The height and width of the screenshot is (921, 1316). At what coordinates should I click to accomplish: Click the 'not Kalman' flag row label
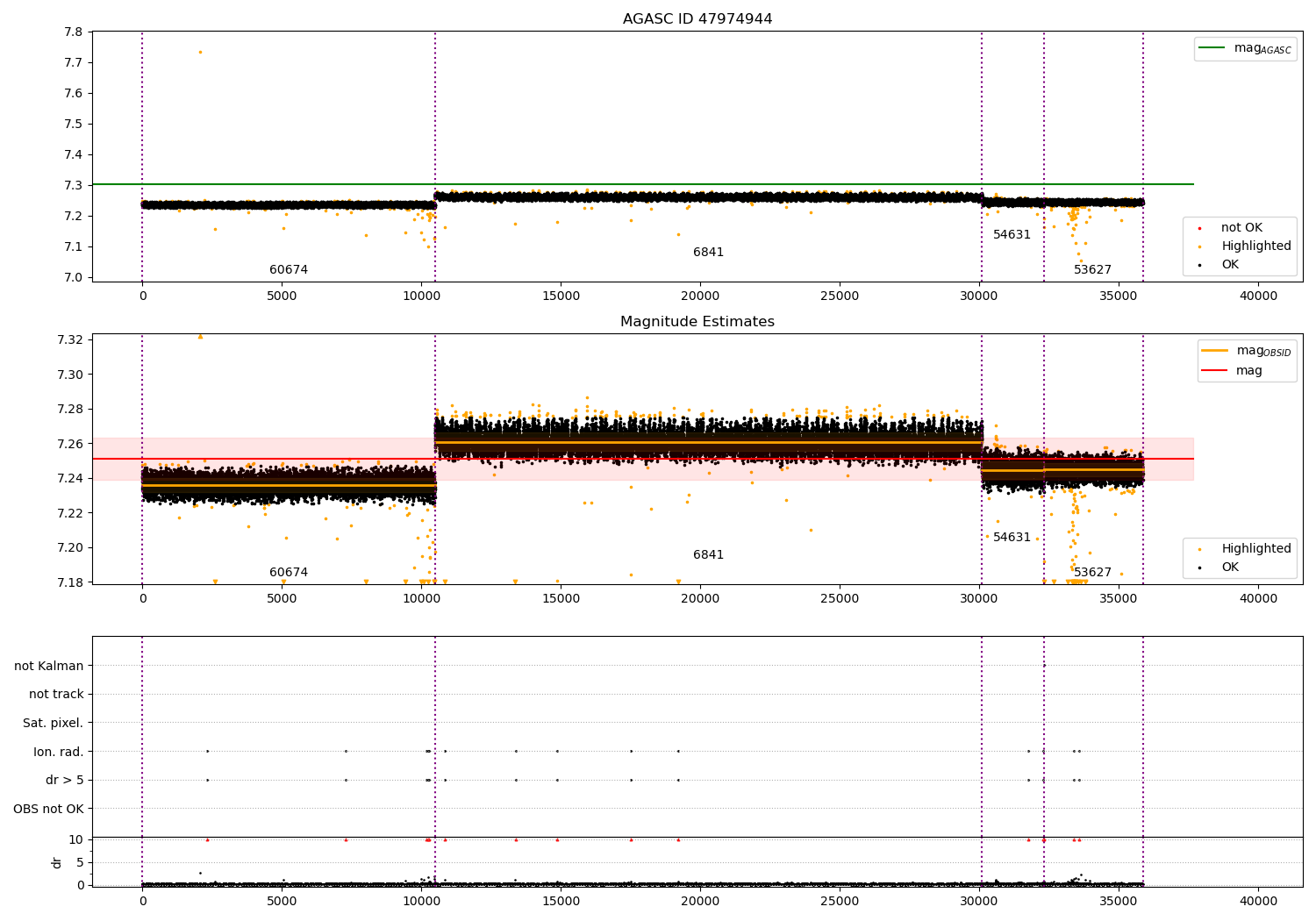[49, 666]
